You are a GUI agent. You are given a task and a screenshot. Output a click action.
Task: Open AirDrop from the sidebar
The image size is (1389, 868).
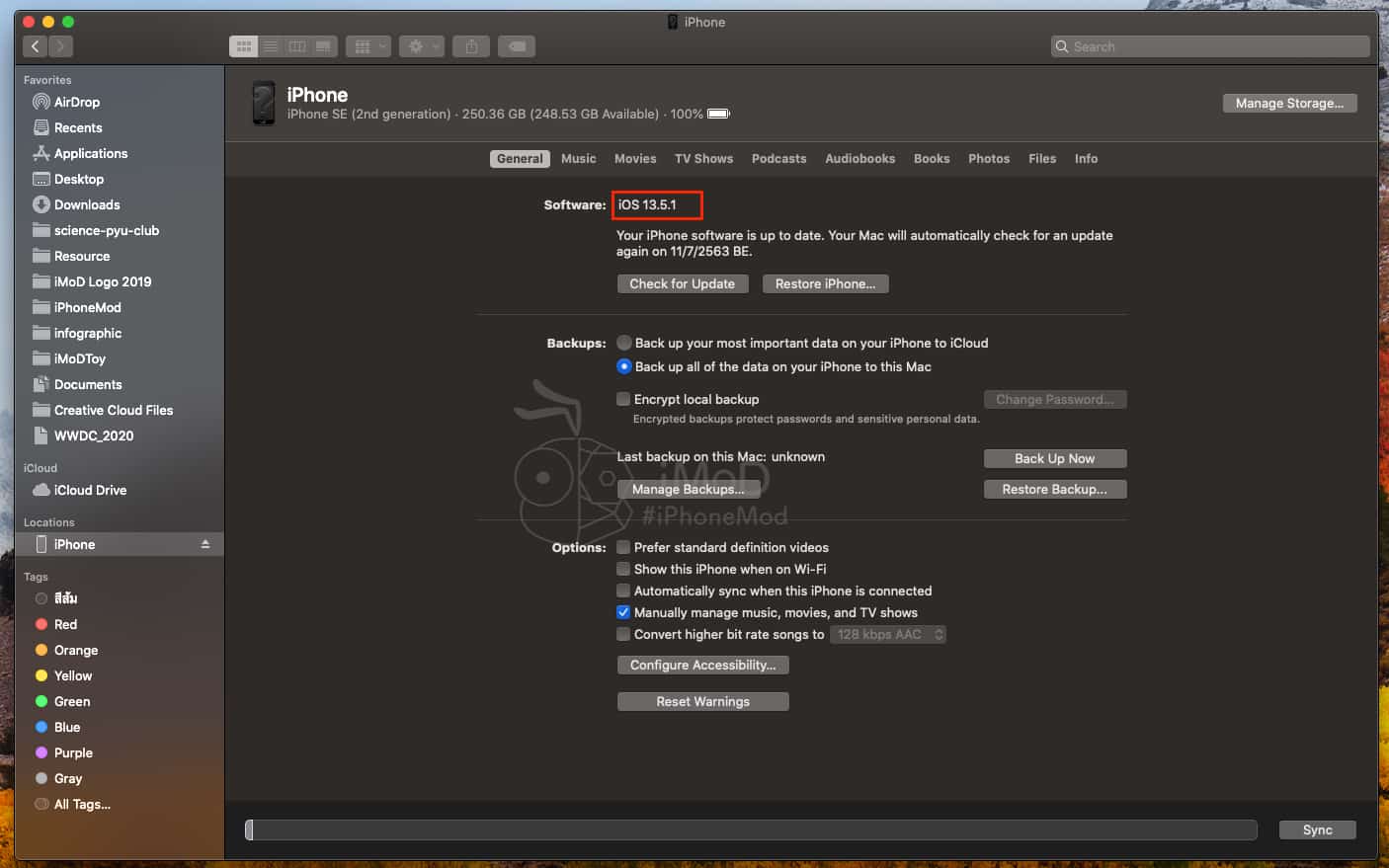point(76,102)
